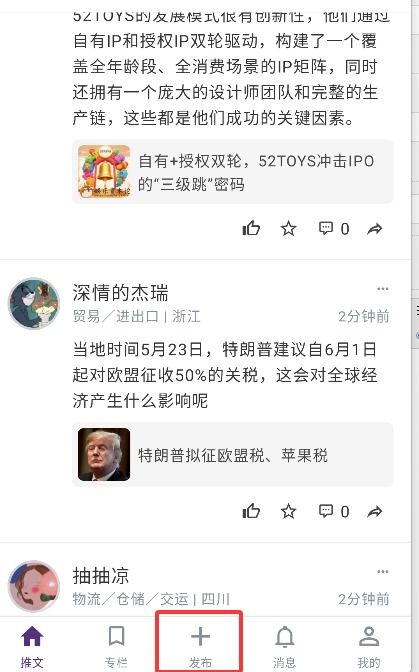Like the 52TOYS post with thumbs-up icon
Viewport: 419px width, 672px height.
point(251,228)
